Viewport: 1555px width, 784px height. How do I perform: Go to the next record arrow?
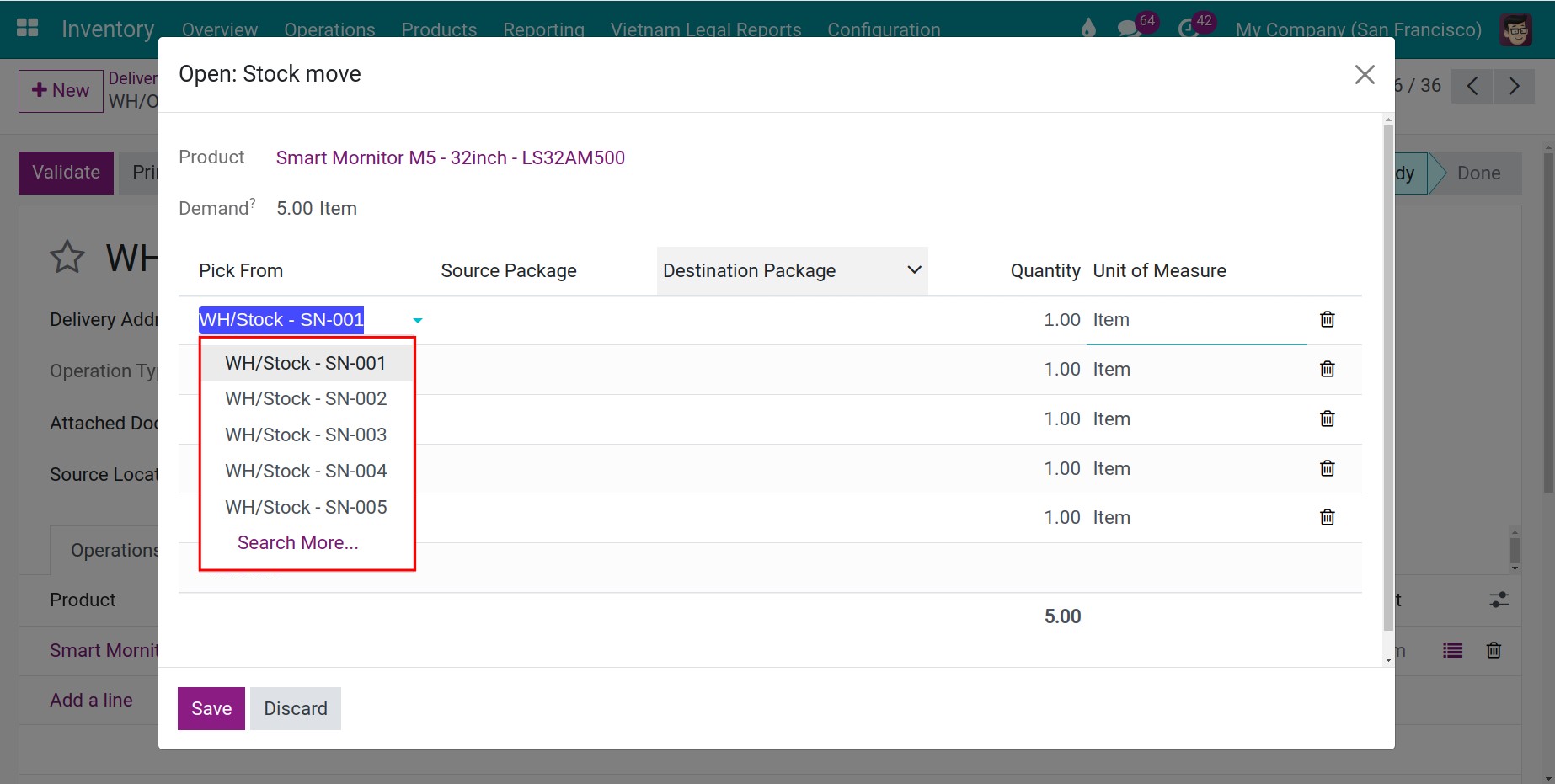pos(1514,86)
